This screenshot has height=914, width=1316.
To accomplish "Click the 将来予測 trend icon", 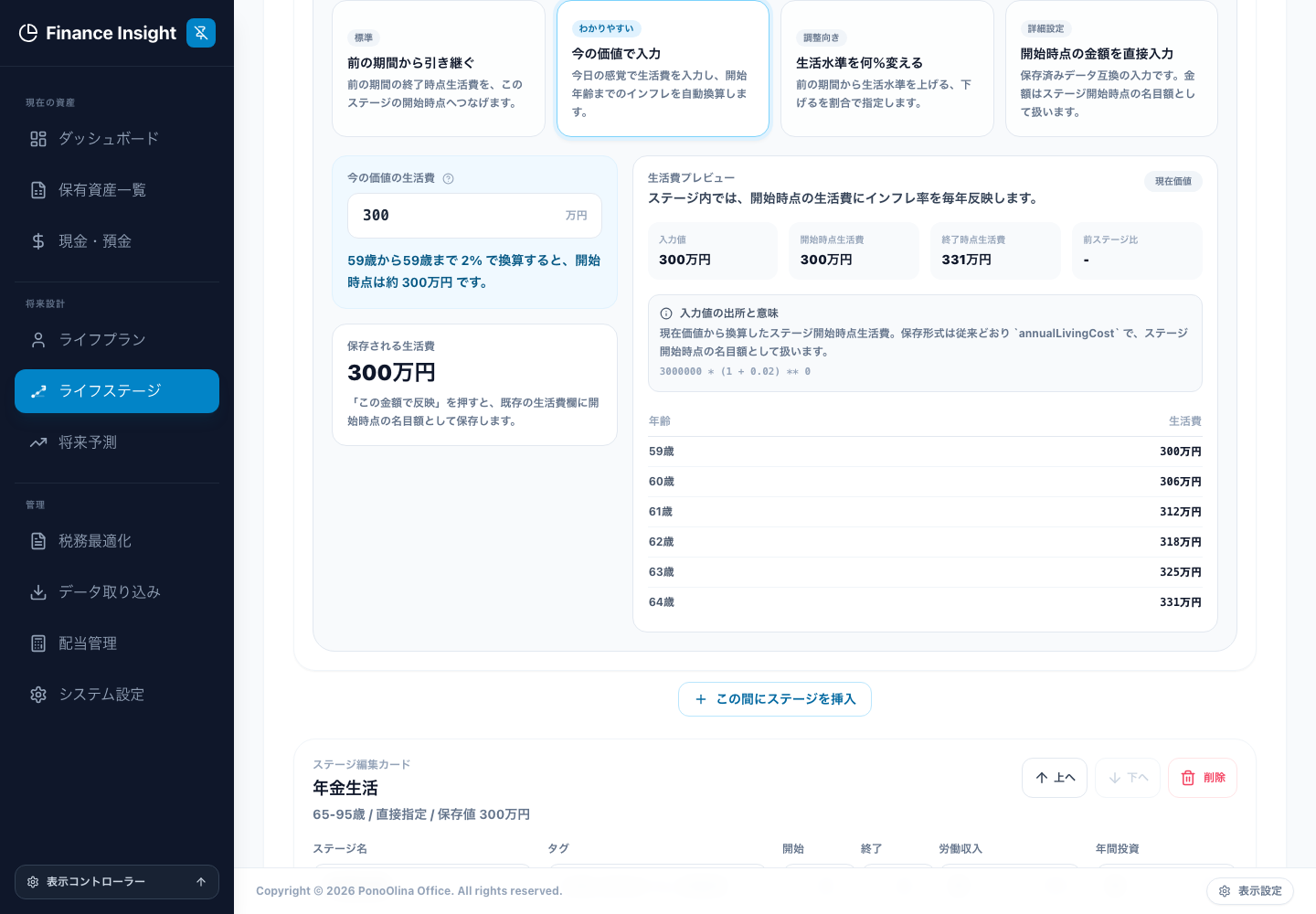I will pos(38,442).
